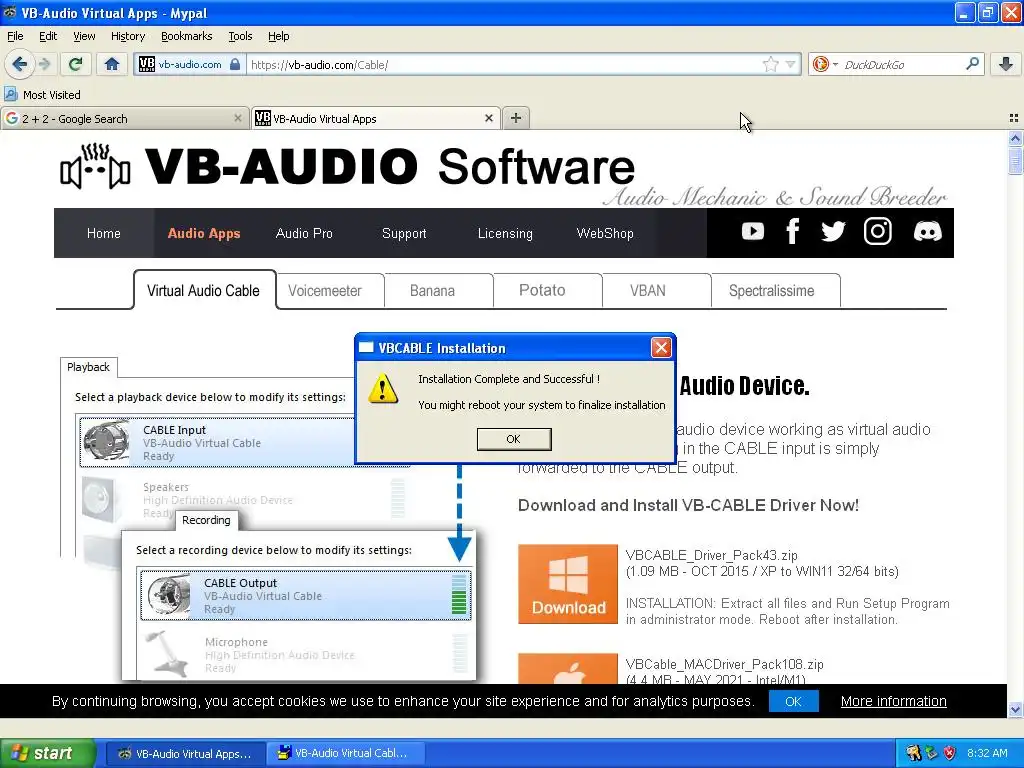Screen dimensions: 1024x768
Task: Select the Virtual Audio Cable page tab
Action: (204, 290)
